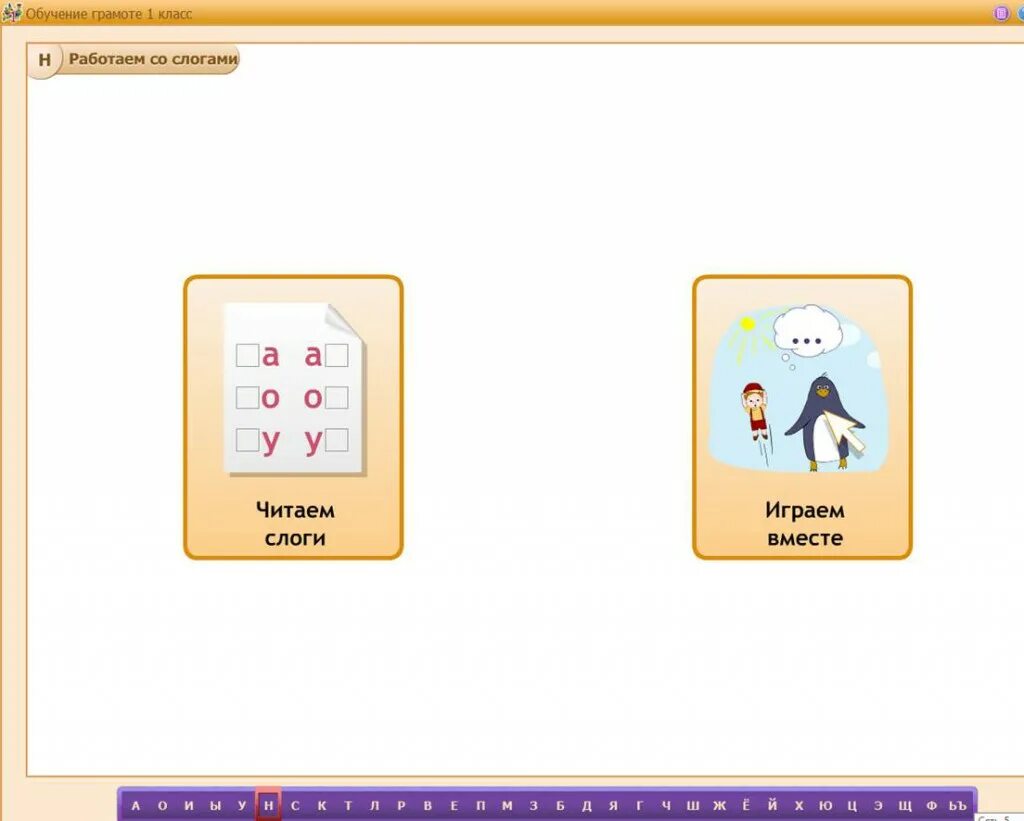Select ЬЪ signs in the alphabet bar
This screenshot has width=1024, height=821.
click(x=957, y=805)
